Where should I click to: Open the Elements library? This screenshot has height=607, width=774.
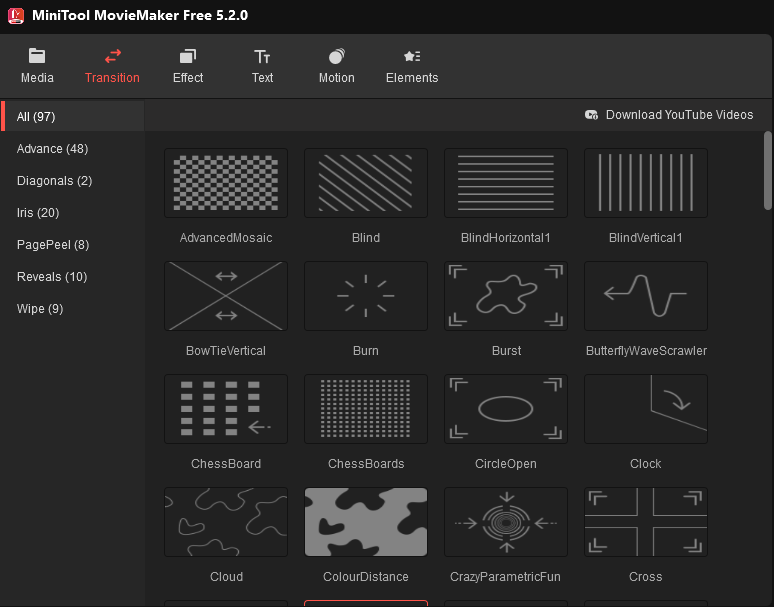click(411, 66)
